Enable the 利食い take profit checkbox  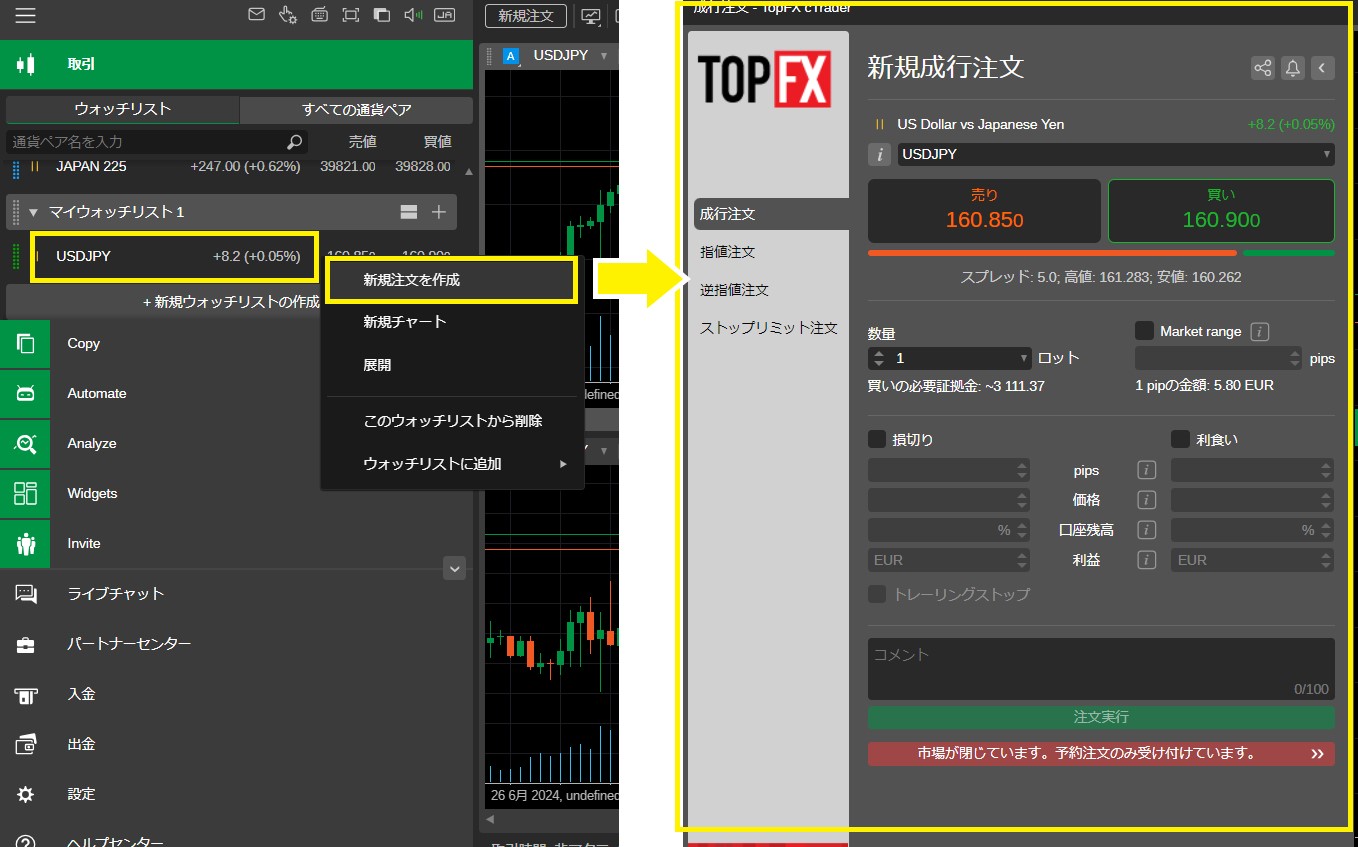[x=1180, y=439]
